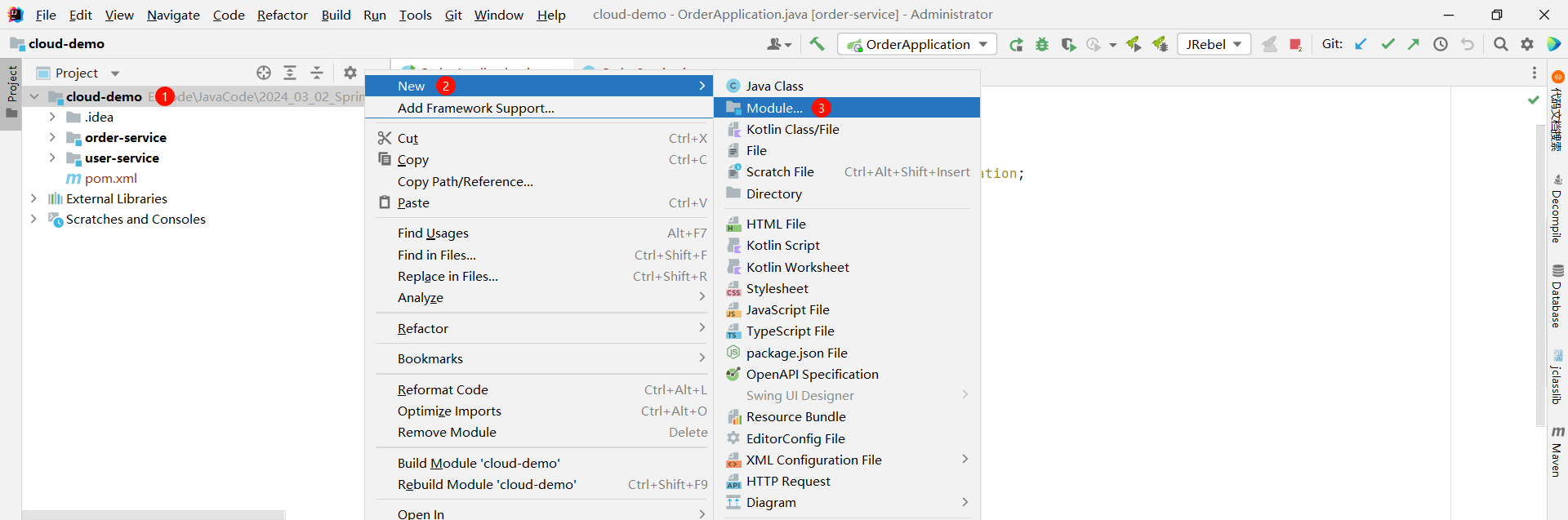The image size is (1568, 520).
Task: Open the Project panel options gear
Action: (x=350, y=73)
